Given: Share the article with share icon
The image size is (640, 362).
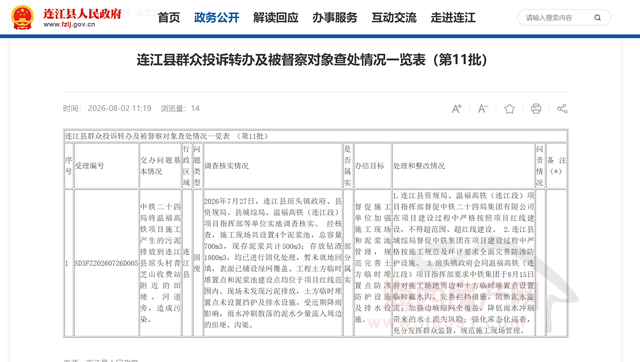Looking at the screenshot, I should 562,109.
